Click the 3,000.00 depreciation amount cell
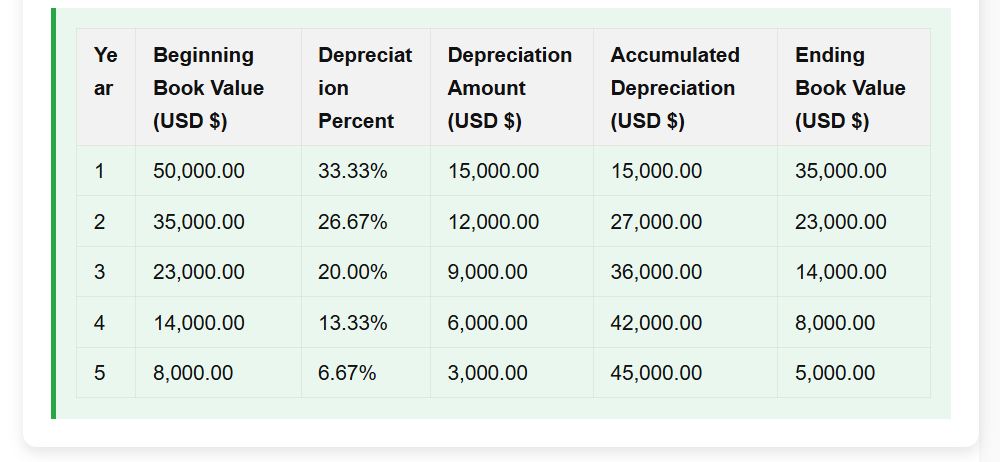This screenshot has height=462, width=1000. (x=511, y=373)
